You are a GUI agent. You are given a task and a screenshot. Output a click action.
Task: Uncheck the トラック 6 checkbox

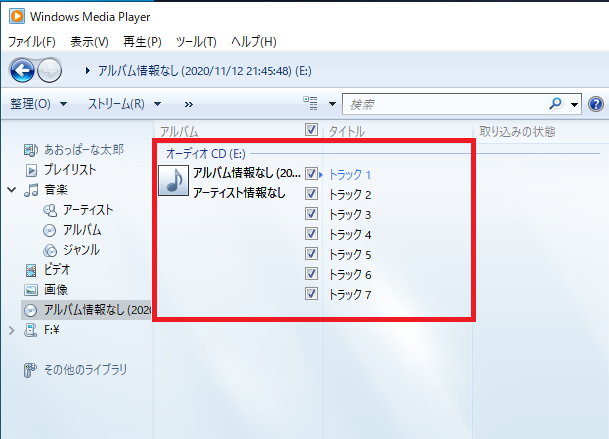point(311,274)
